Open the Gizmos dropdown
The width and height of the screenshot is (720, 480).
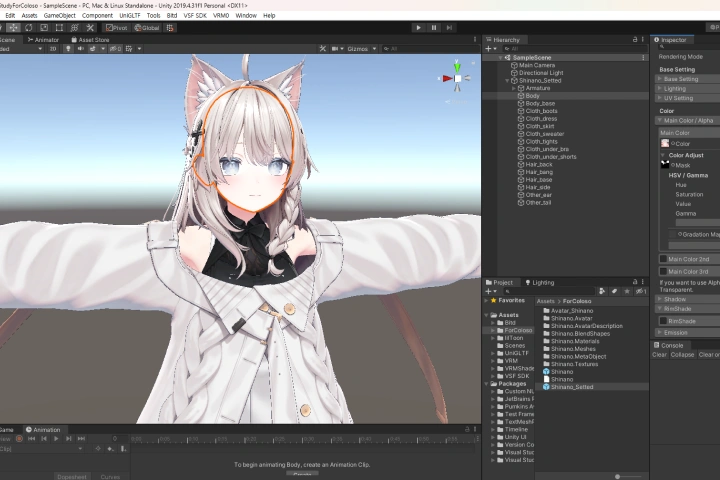coord(362,49)
